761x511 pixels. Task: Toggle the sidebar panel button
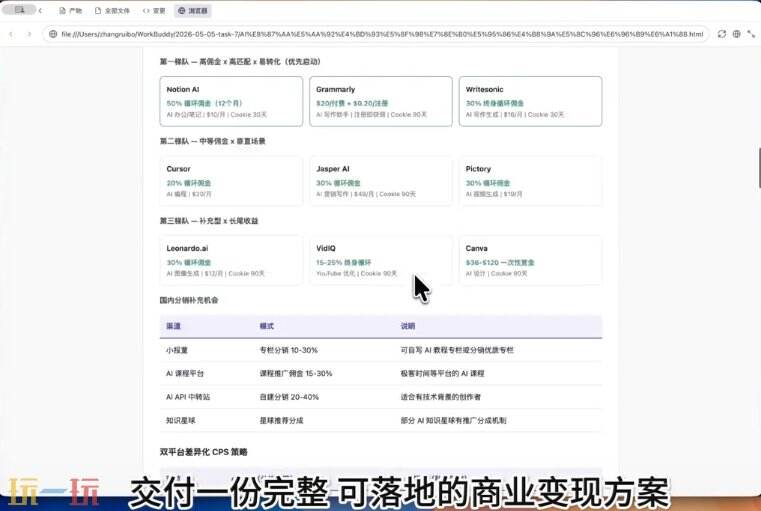(x=19, y=10)
